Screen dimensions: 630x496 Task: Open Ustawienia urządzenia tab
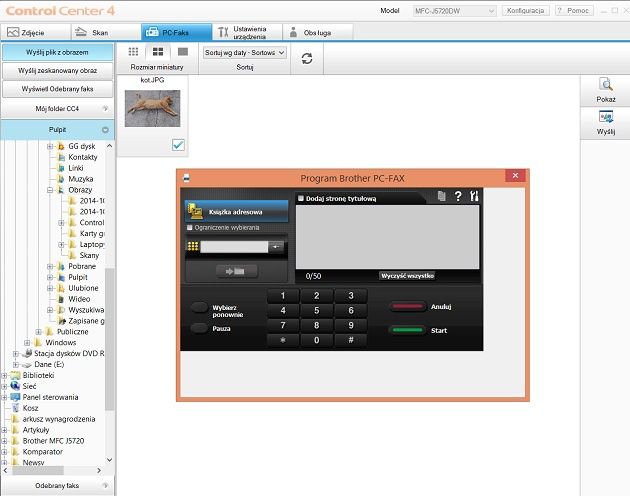click(247, 32)
